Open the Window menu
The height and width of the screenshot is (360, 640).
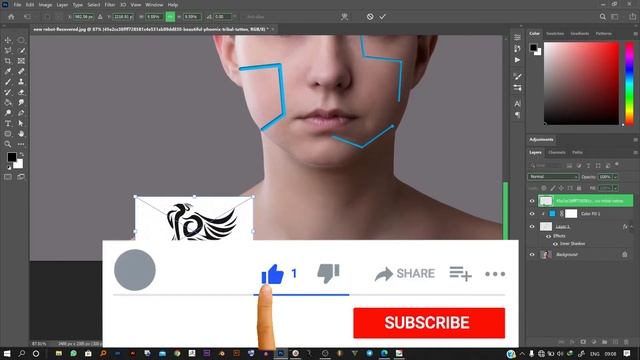[x=154, y=5]
